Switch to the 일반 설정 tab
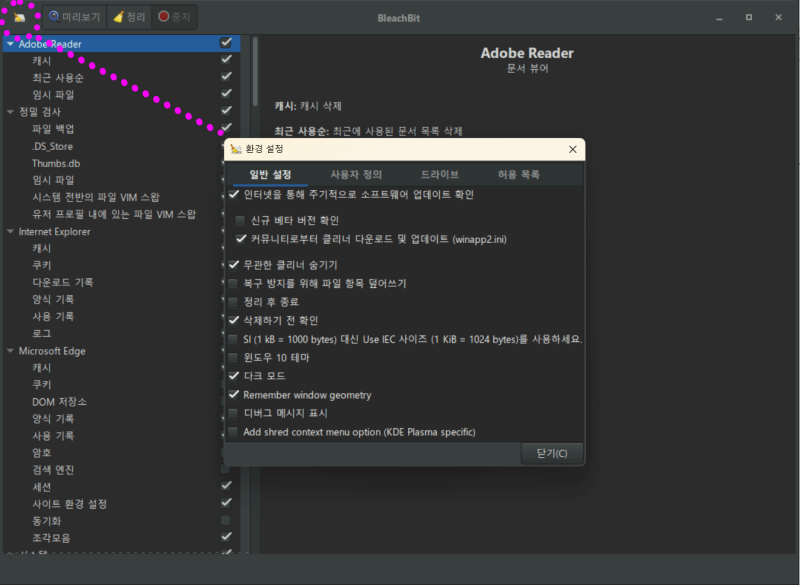The image size is (800, 585). [x=270, y=174]
